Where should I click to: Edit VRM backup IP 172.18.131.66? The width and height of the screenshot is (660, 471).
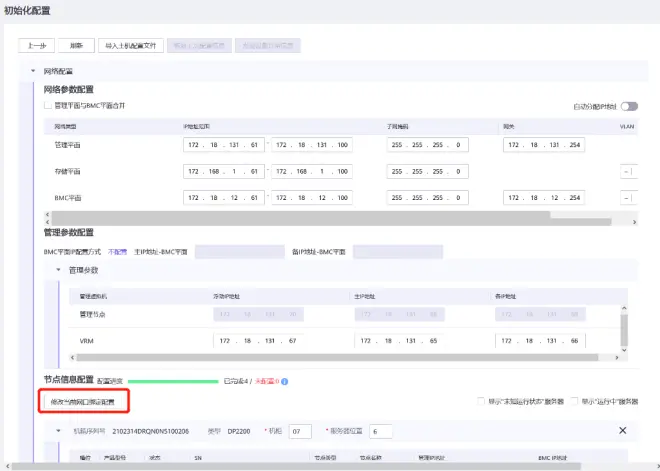[540, 341]
